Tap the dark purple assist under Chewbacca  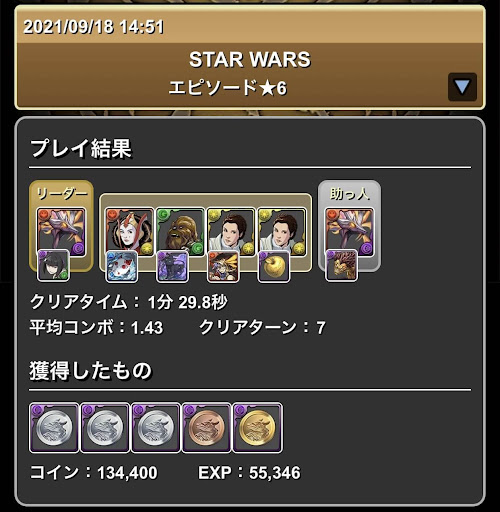(172, 266)
